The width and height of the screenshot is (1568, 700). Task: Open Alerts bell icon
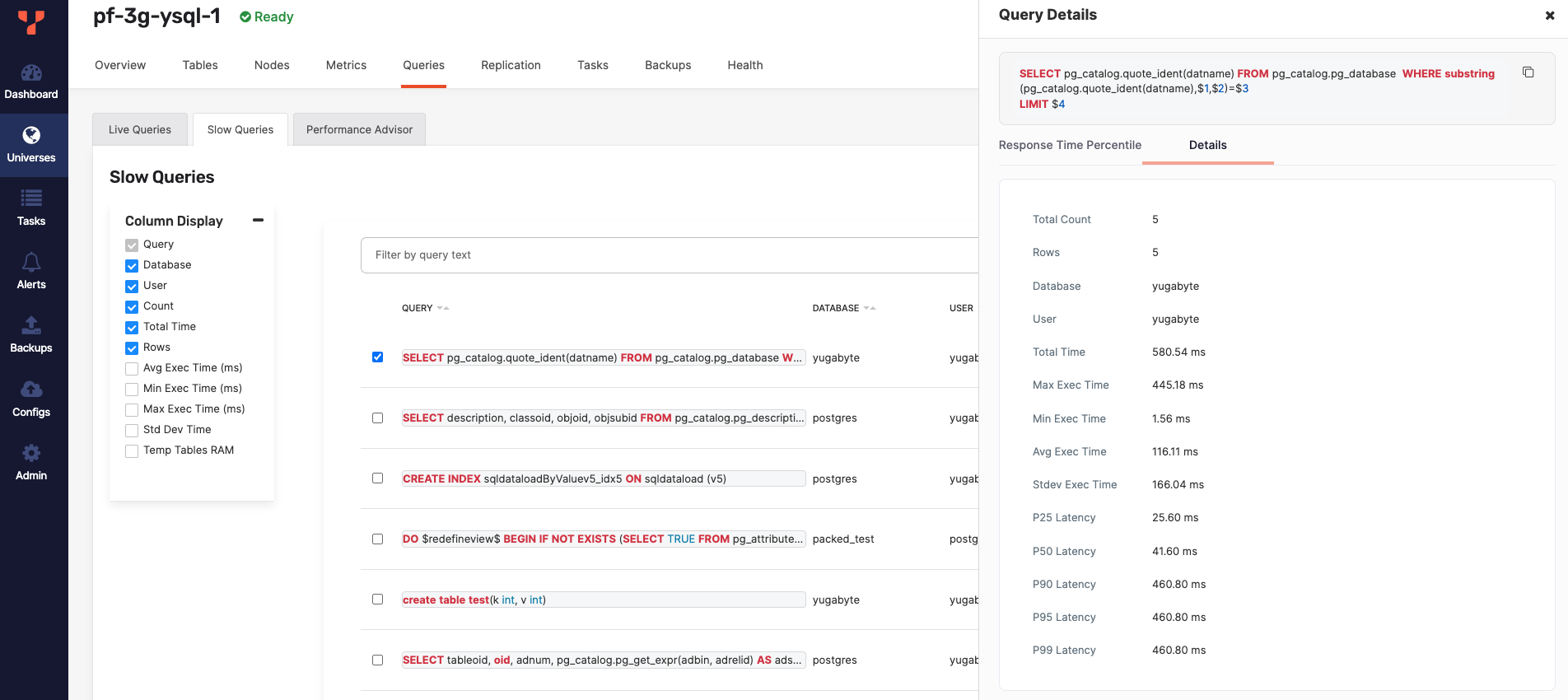point(31,263)
